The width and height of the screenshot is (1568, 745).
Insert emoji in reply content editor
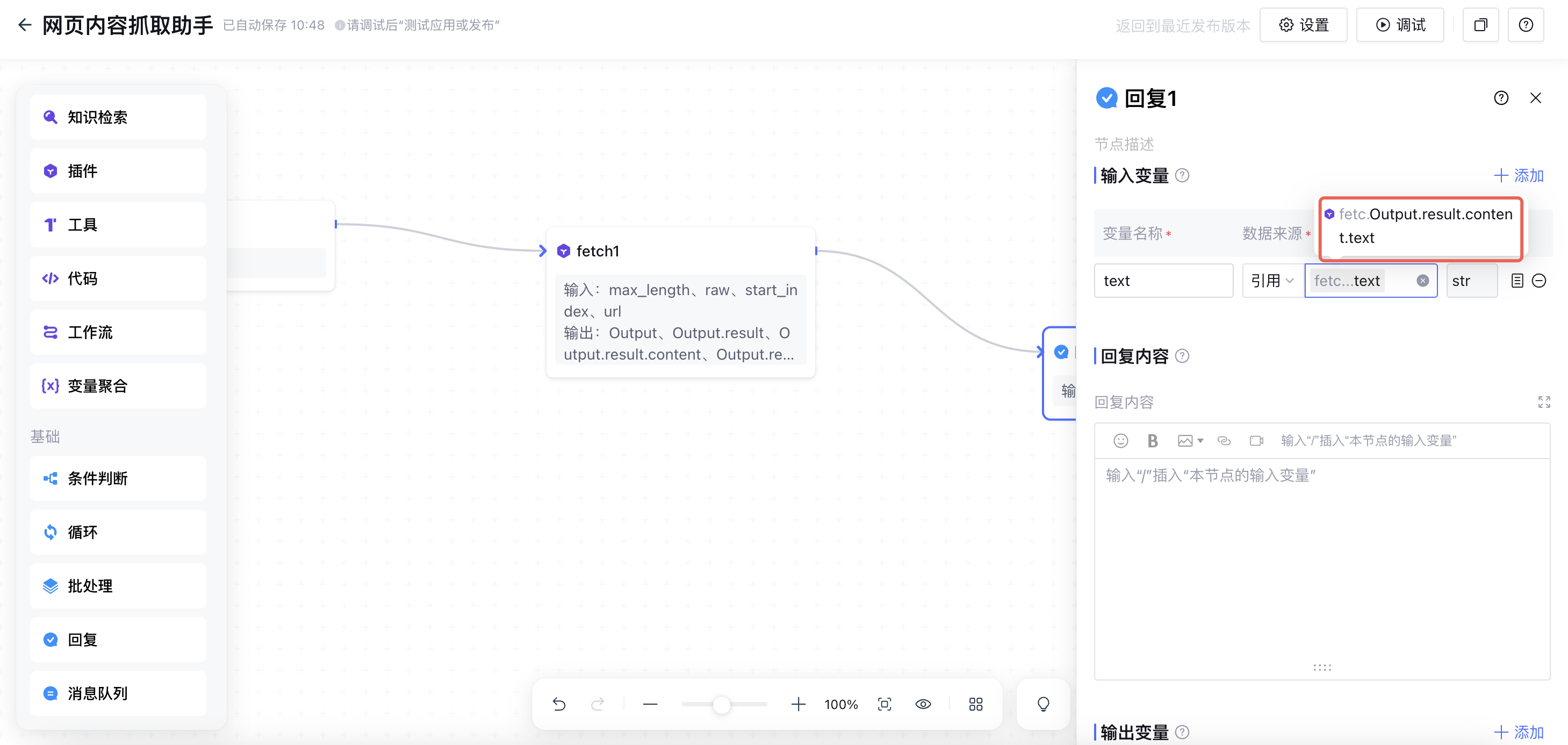click(x=1120, y=441)
